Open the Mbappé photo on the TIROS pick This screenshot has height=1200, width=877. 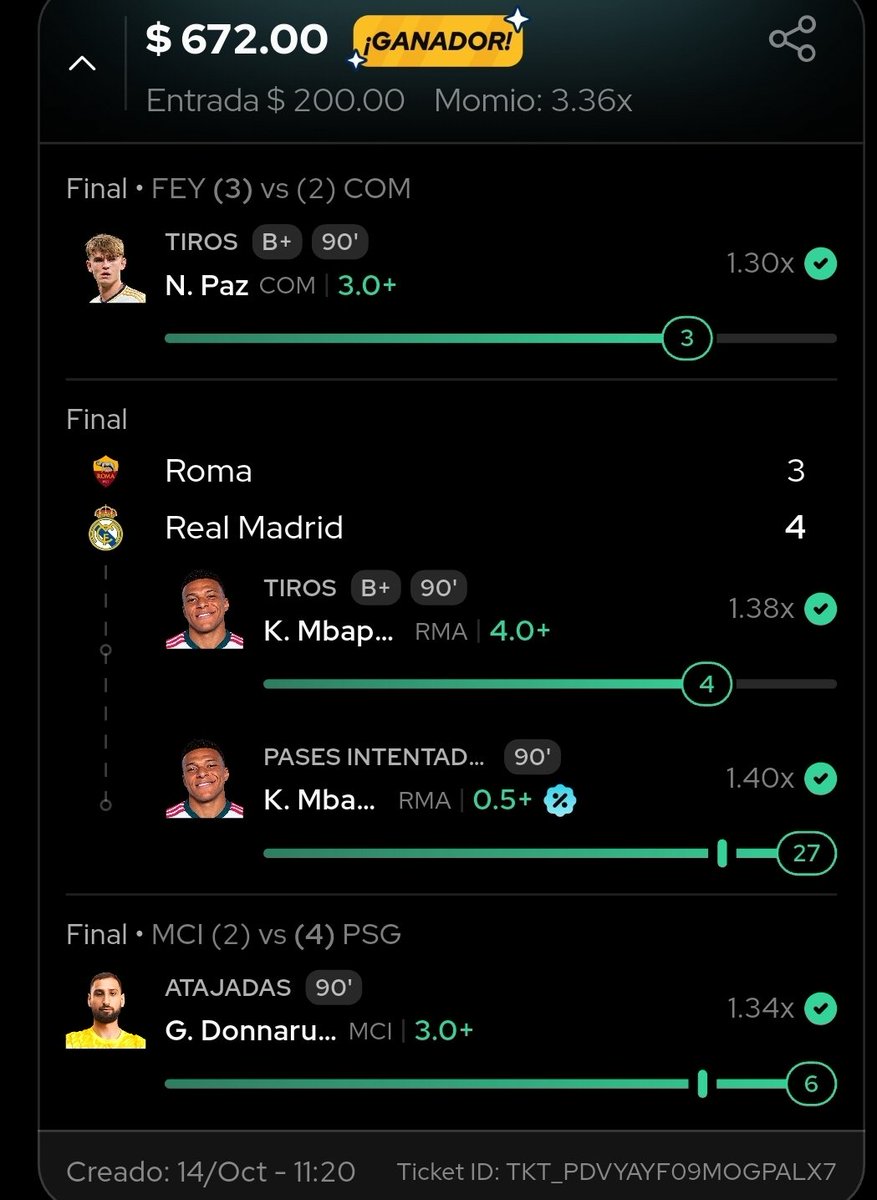205,609
